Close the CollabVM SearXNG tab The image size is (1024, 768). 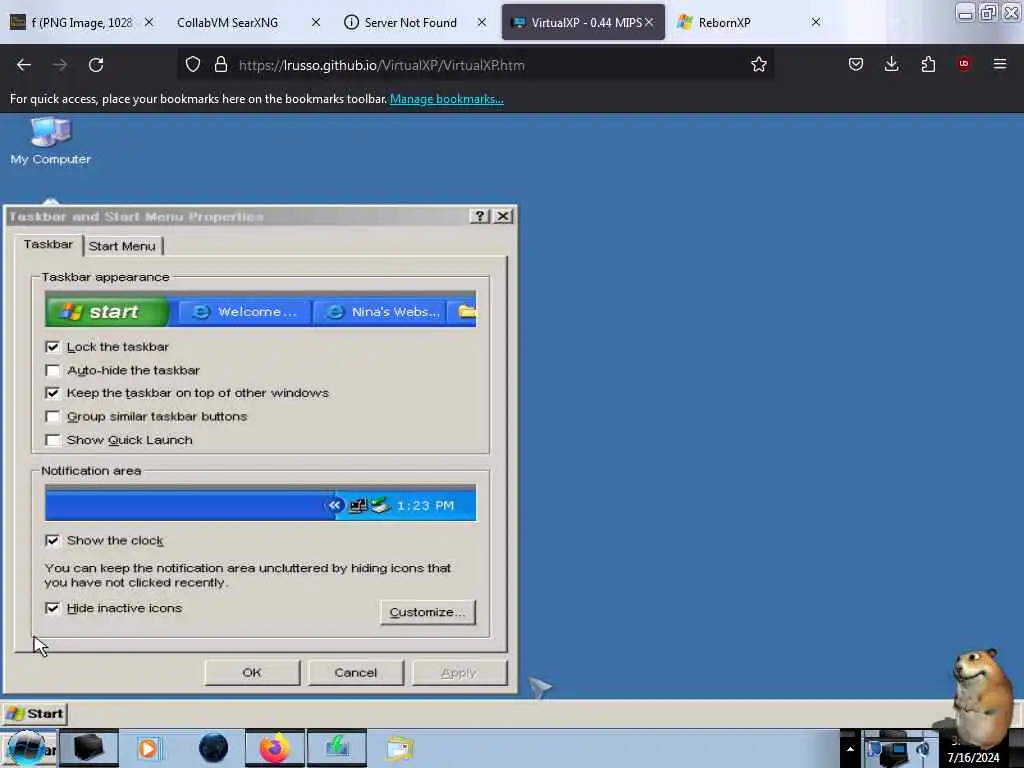point(315,22)
